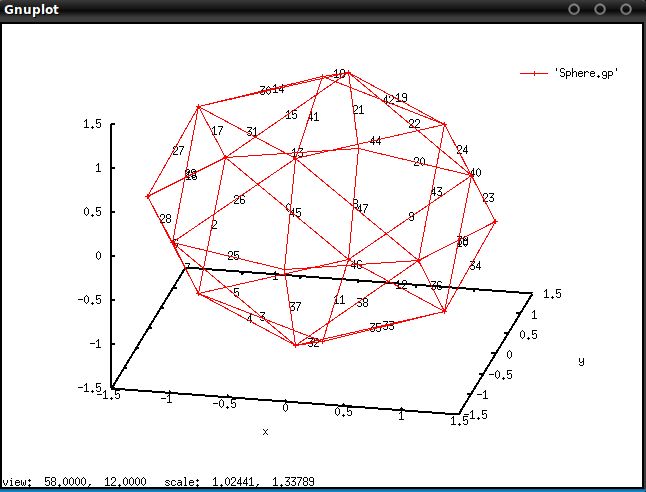
Task: Click the point label 36 on the mesh
Action: pyautogui.click(x=436, y=286)
